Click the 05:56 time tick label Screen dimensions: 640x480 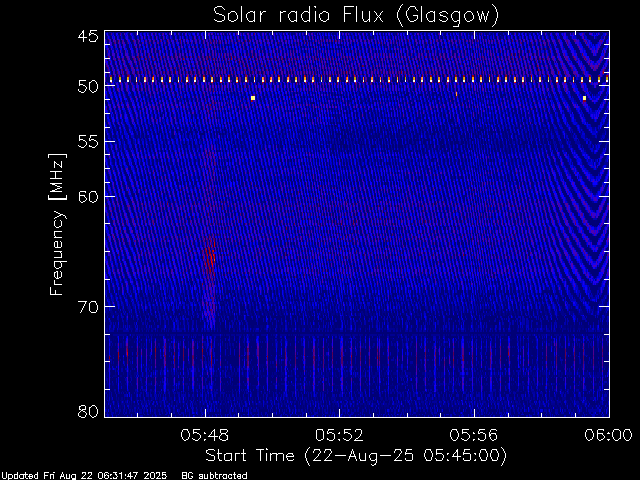coord(474,435)
